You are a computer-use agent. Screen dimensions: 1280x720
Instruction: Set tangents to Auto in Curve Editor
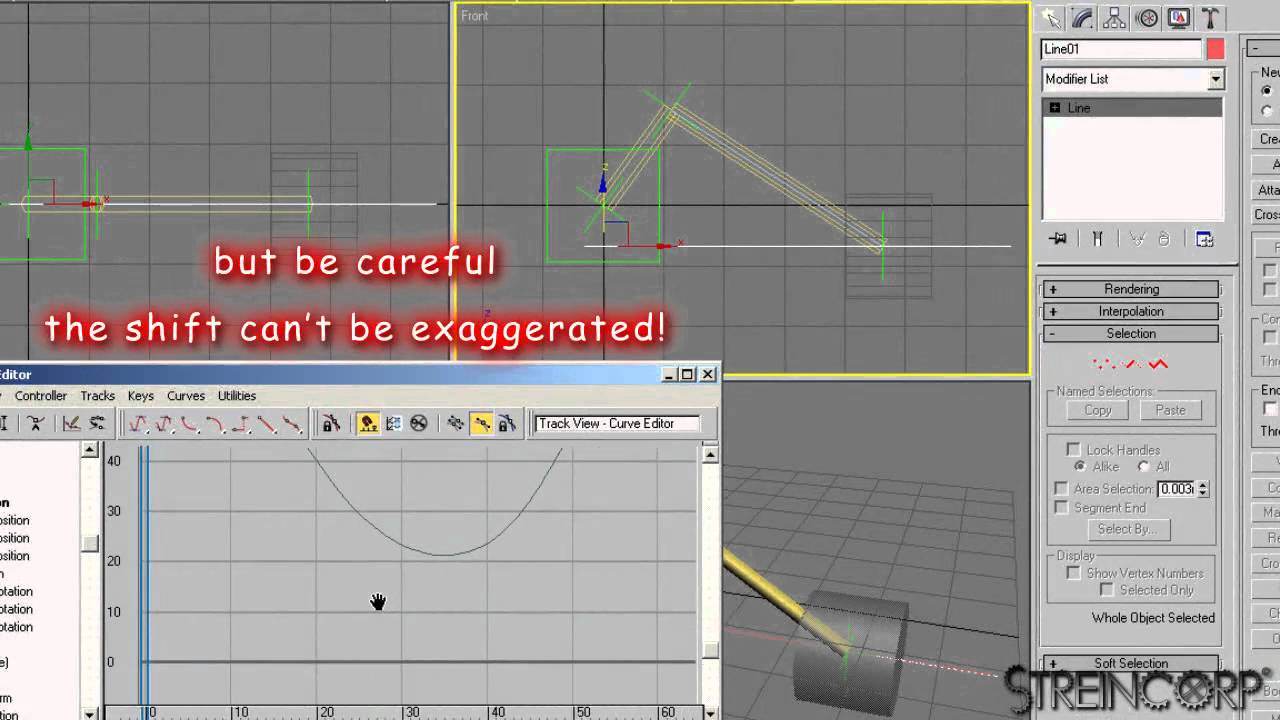click(x=139, y=424)
